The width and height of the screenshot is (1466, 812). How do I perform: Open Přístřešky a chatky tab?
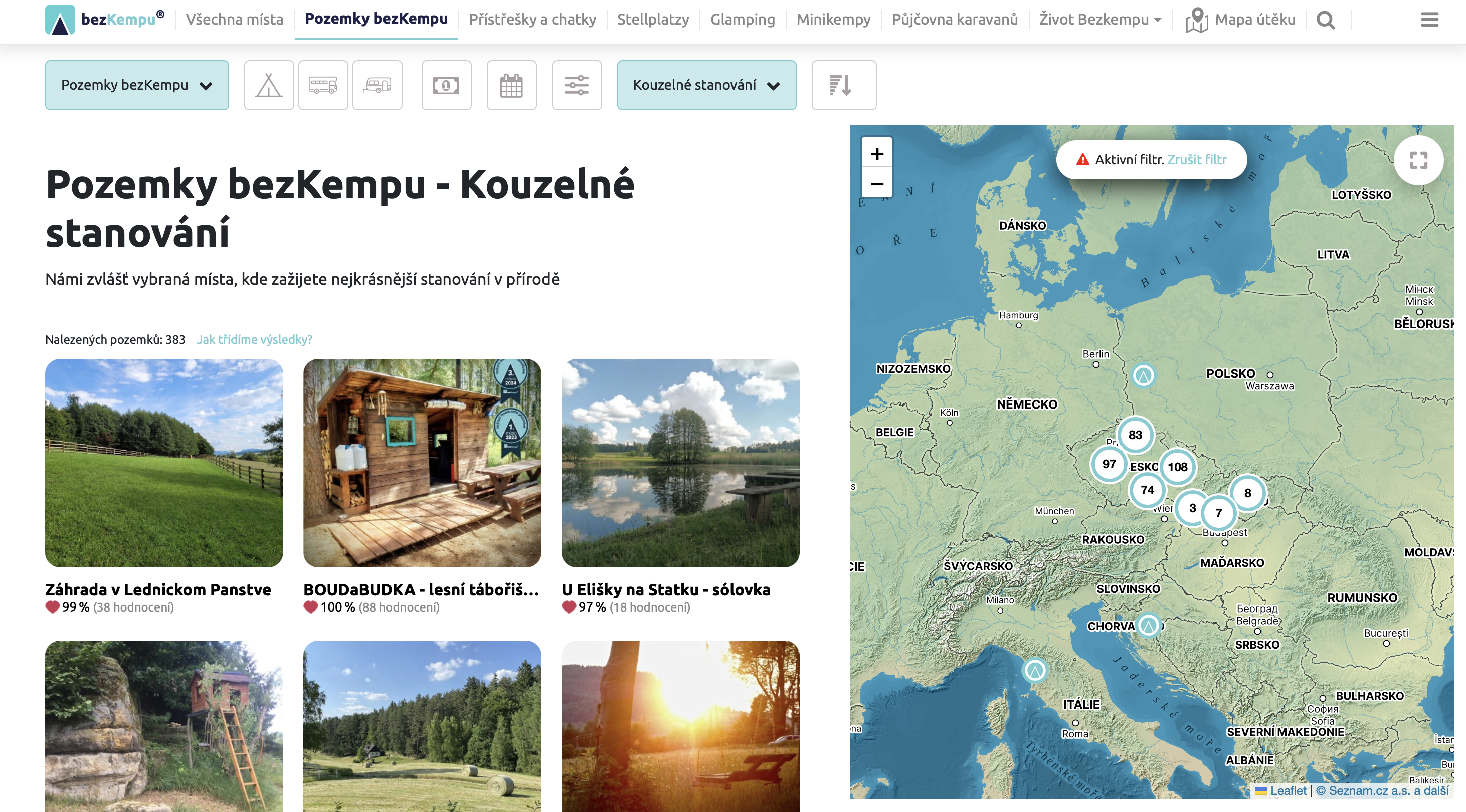[532, 20]
